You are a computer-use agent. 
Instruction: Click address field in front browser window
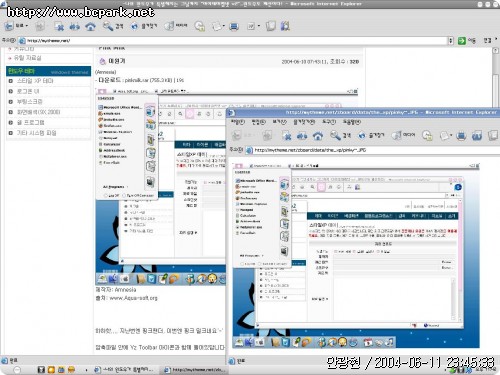pyautogui.click(x=373, y=150)
